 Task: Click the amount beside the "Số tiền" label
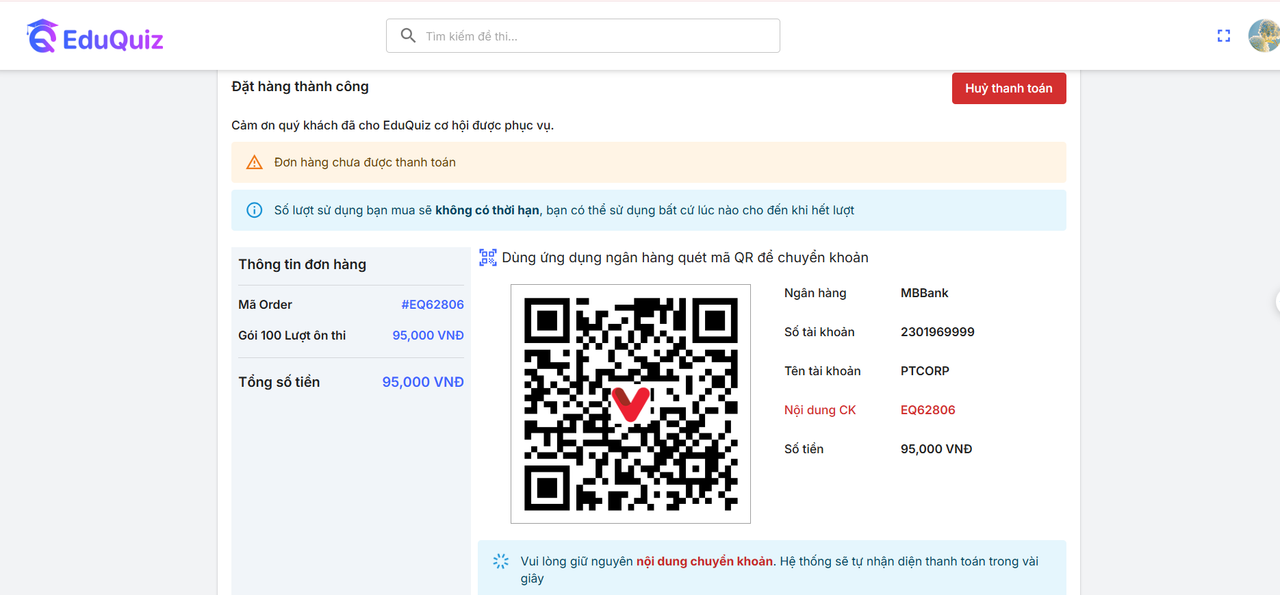(936, 449)
